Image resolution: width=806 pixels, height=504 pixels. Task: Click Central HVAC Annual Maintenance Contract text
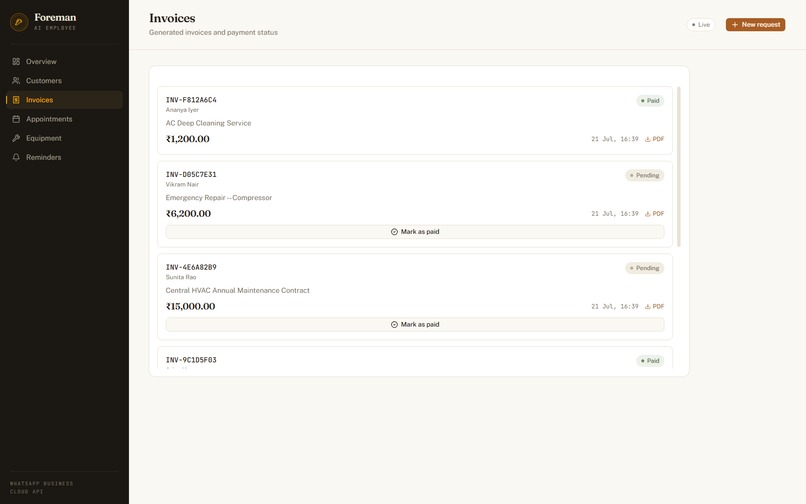click(237, 291)
